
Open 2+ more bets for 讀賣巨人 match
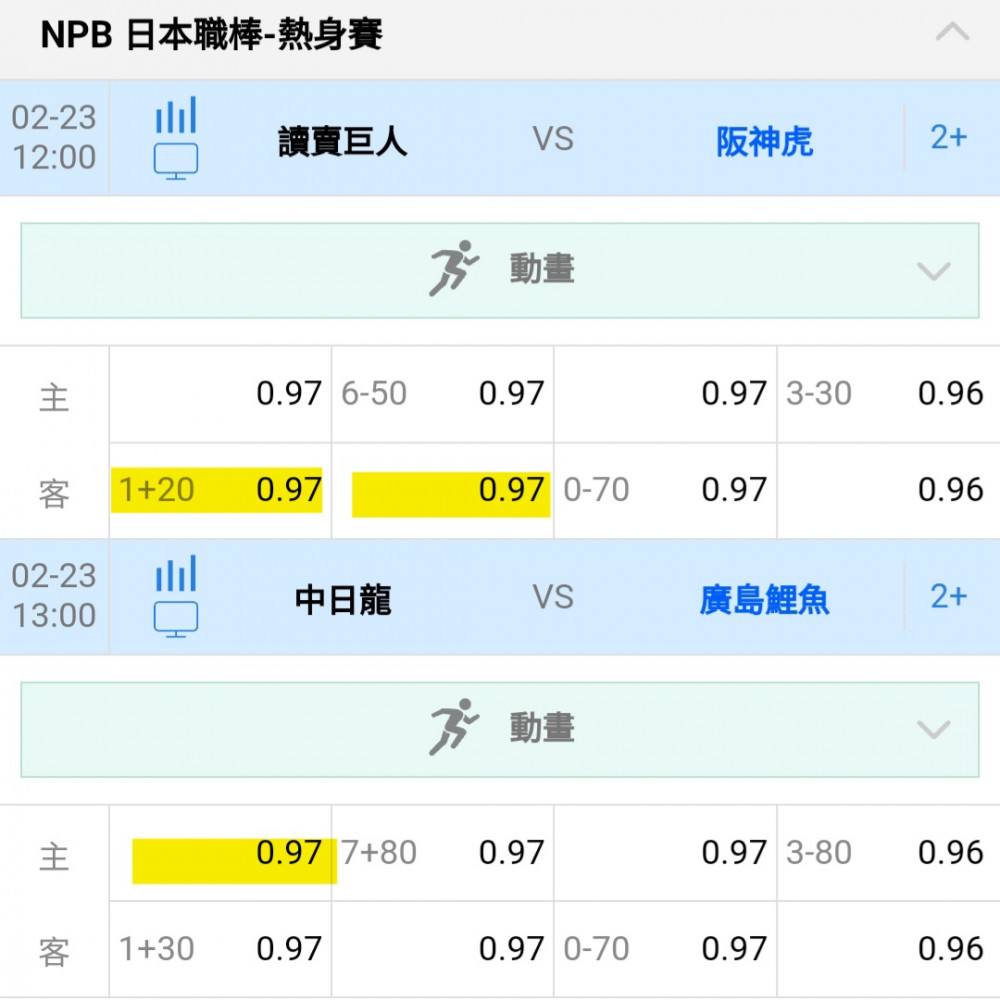[x=948, y=138]
